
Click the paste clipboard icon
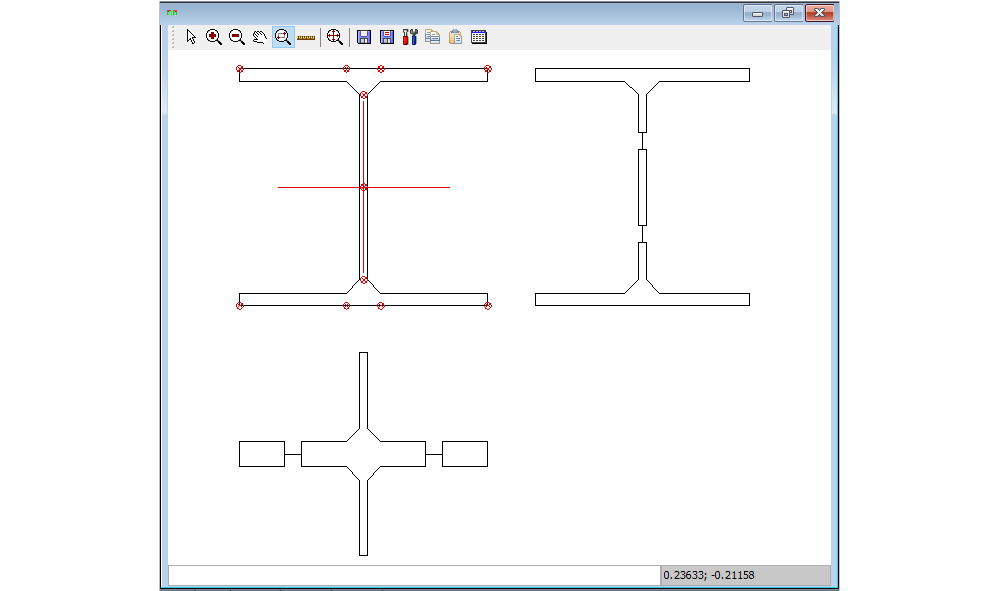point(455,37)
